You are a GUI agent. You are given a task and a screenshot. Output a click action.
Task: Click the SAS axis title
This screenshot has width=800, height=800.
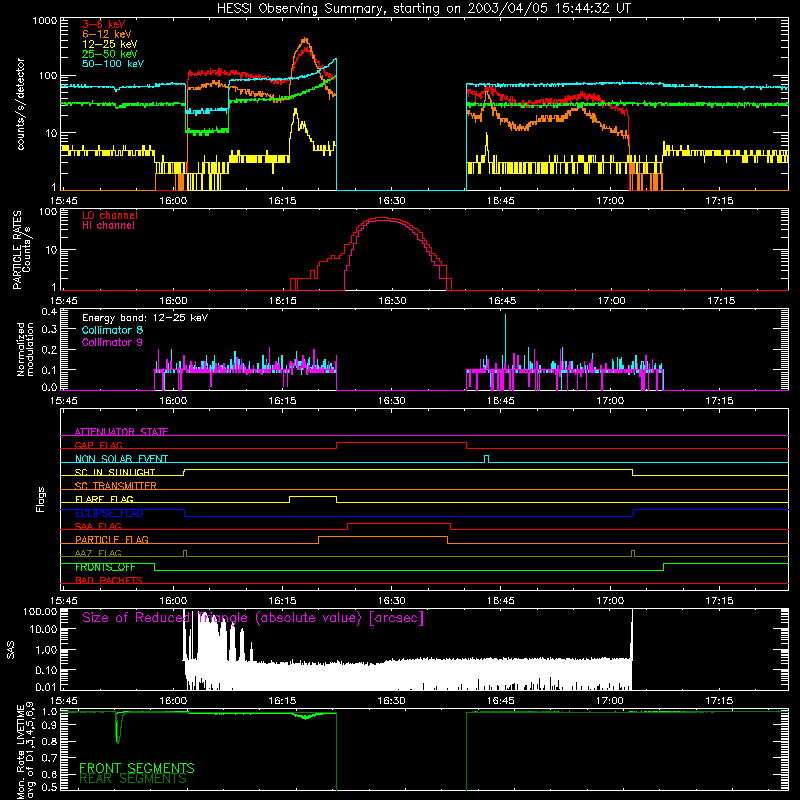tap(11, 651)
